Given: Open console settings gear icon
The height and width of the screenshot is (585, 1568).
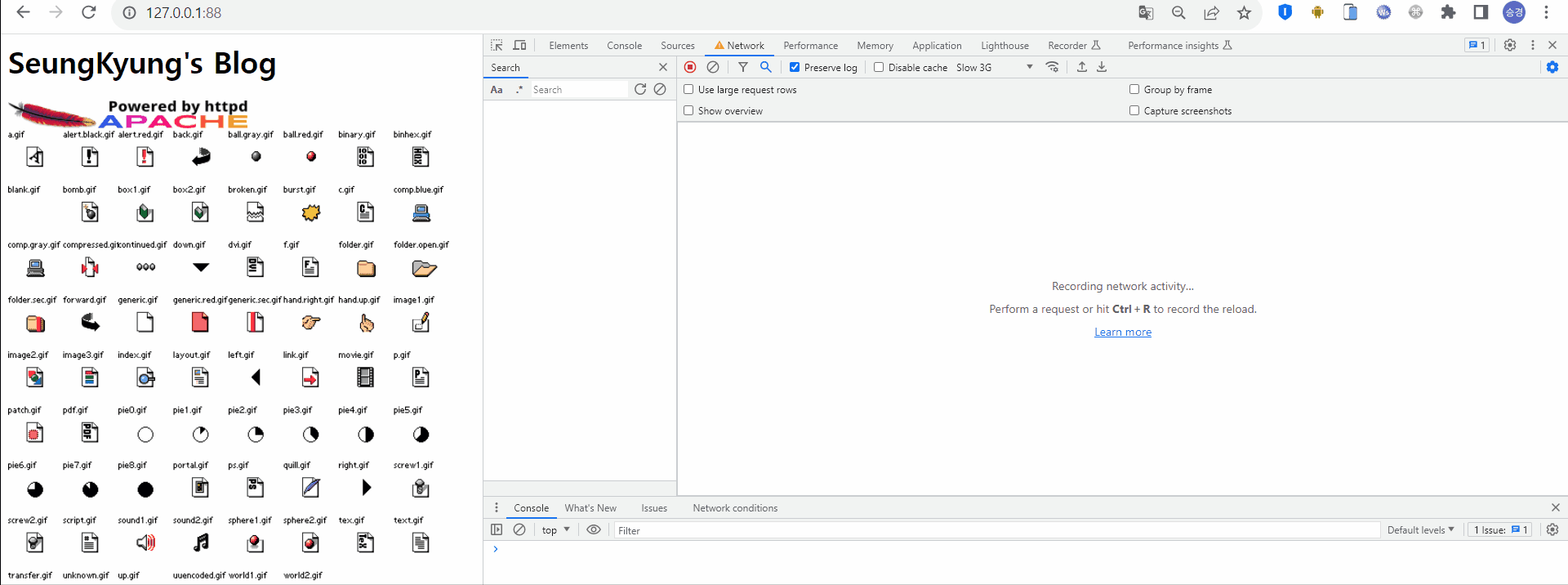Looking at the screenshot, I should click(1552, 529).
